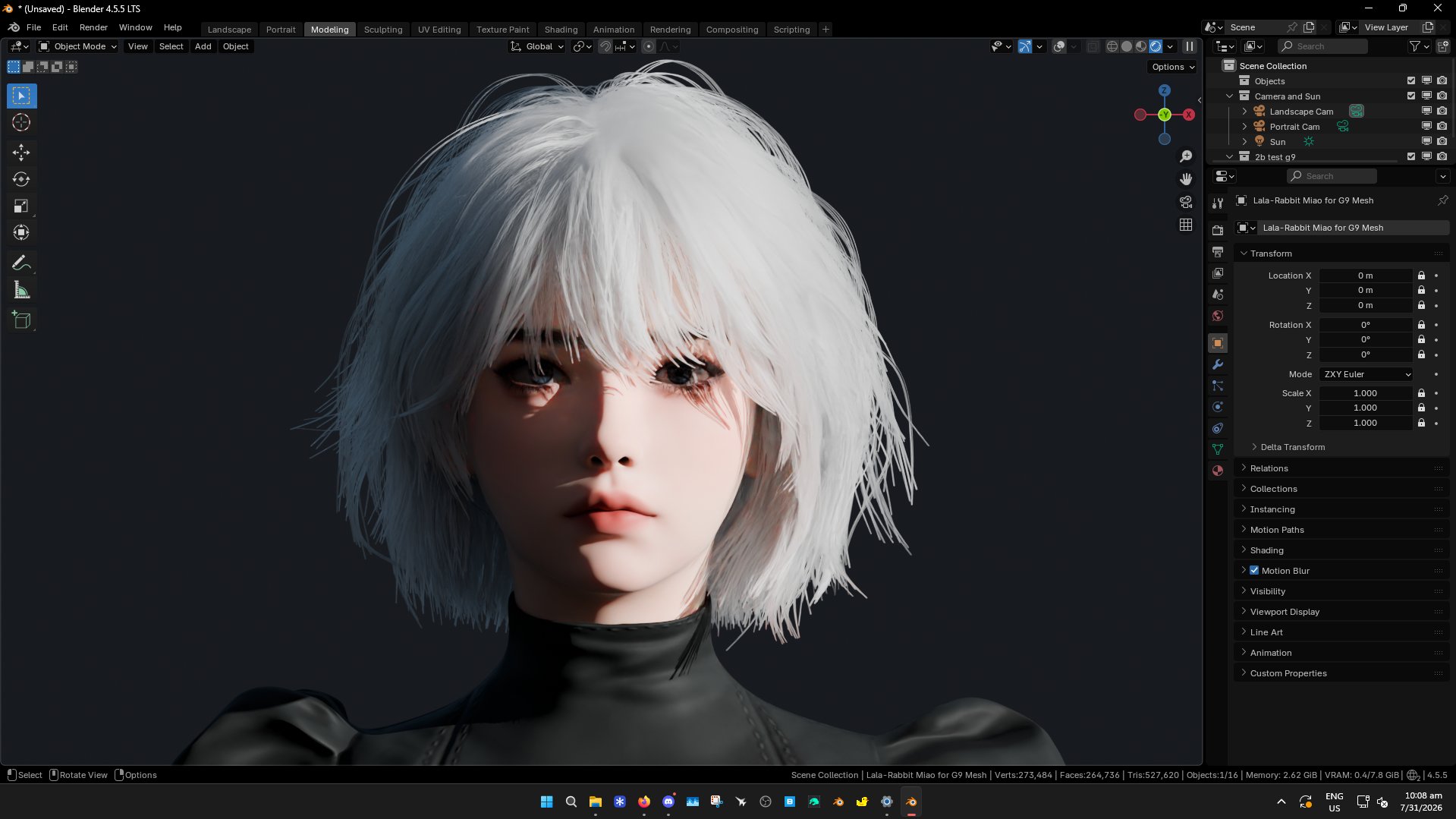Open the Render properties tab

click(1218, 231)
